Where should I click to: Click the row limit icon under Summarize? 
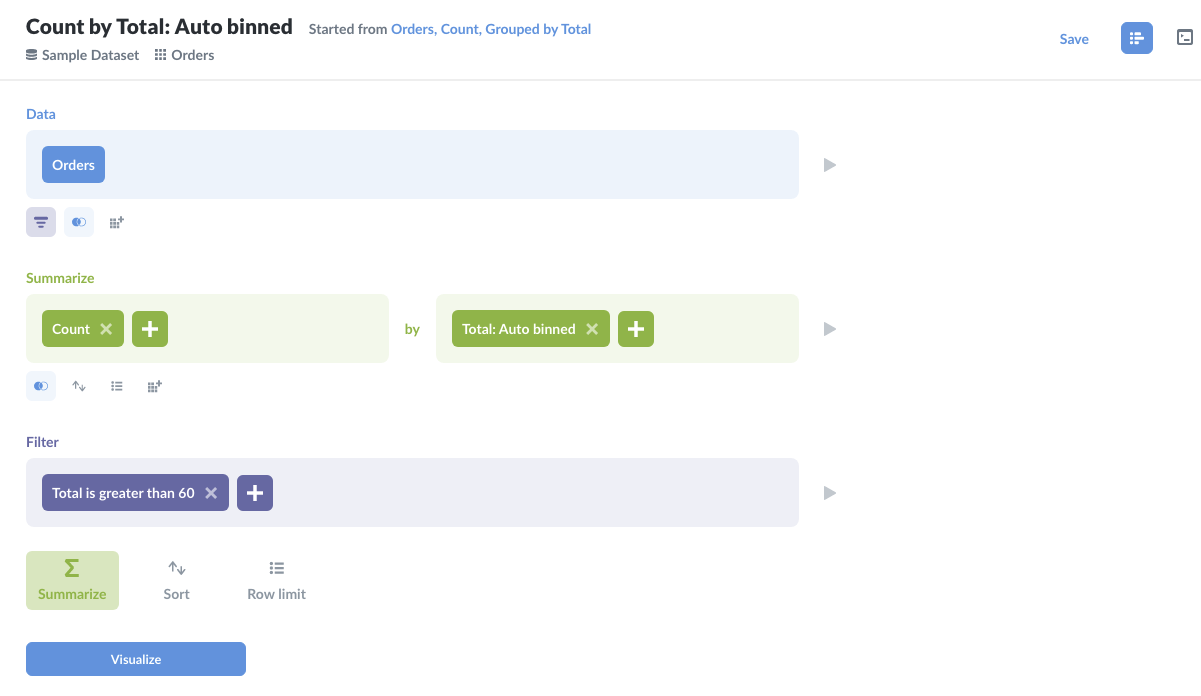[x=116, y=385]
